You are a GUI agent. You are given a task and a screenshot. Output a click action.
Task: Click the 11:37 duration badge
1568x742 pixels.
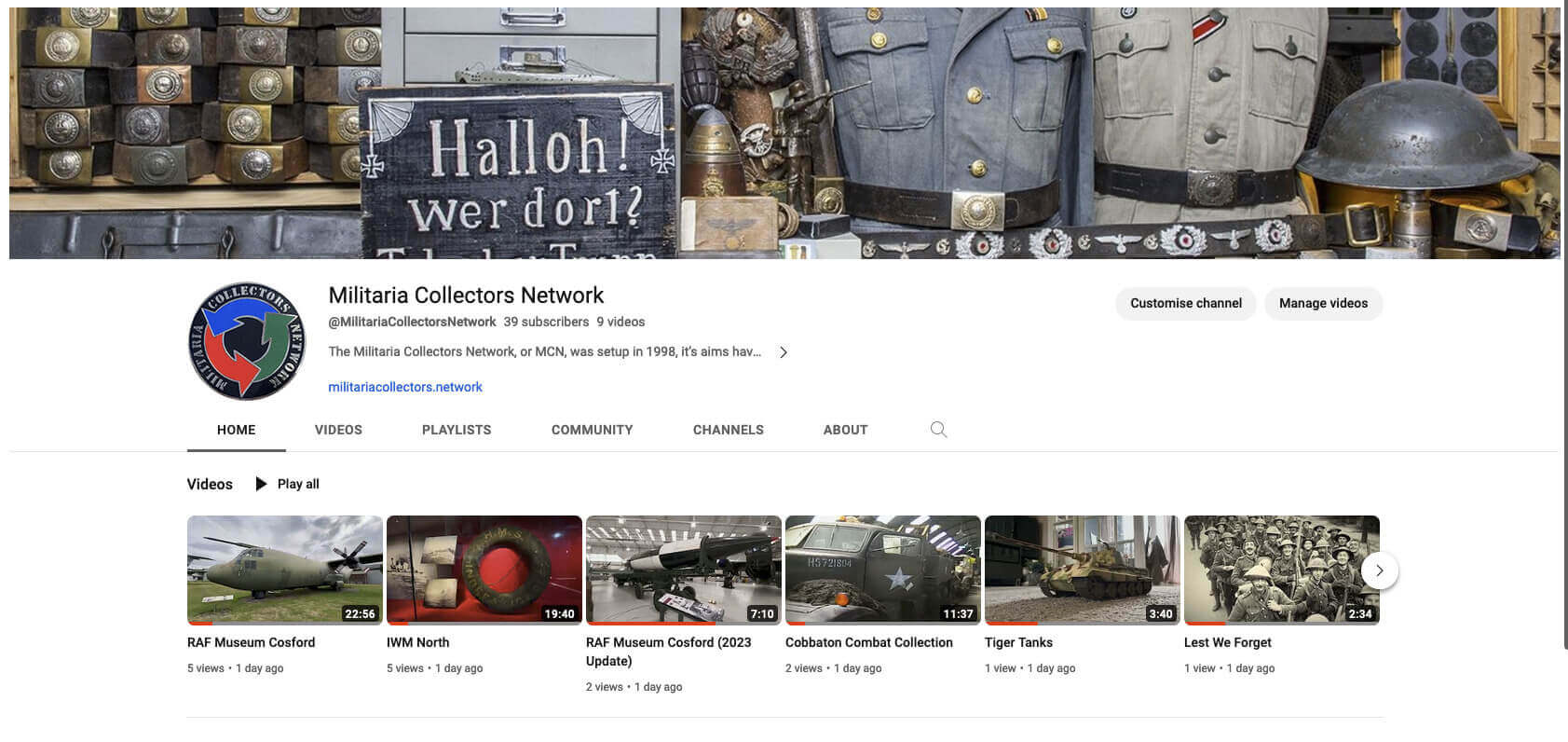(x=958, y=613)
